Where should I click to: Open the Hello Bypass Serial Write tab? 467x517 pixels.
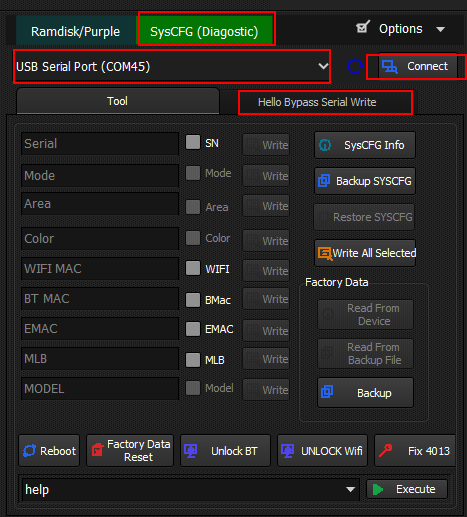317,102
